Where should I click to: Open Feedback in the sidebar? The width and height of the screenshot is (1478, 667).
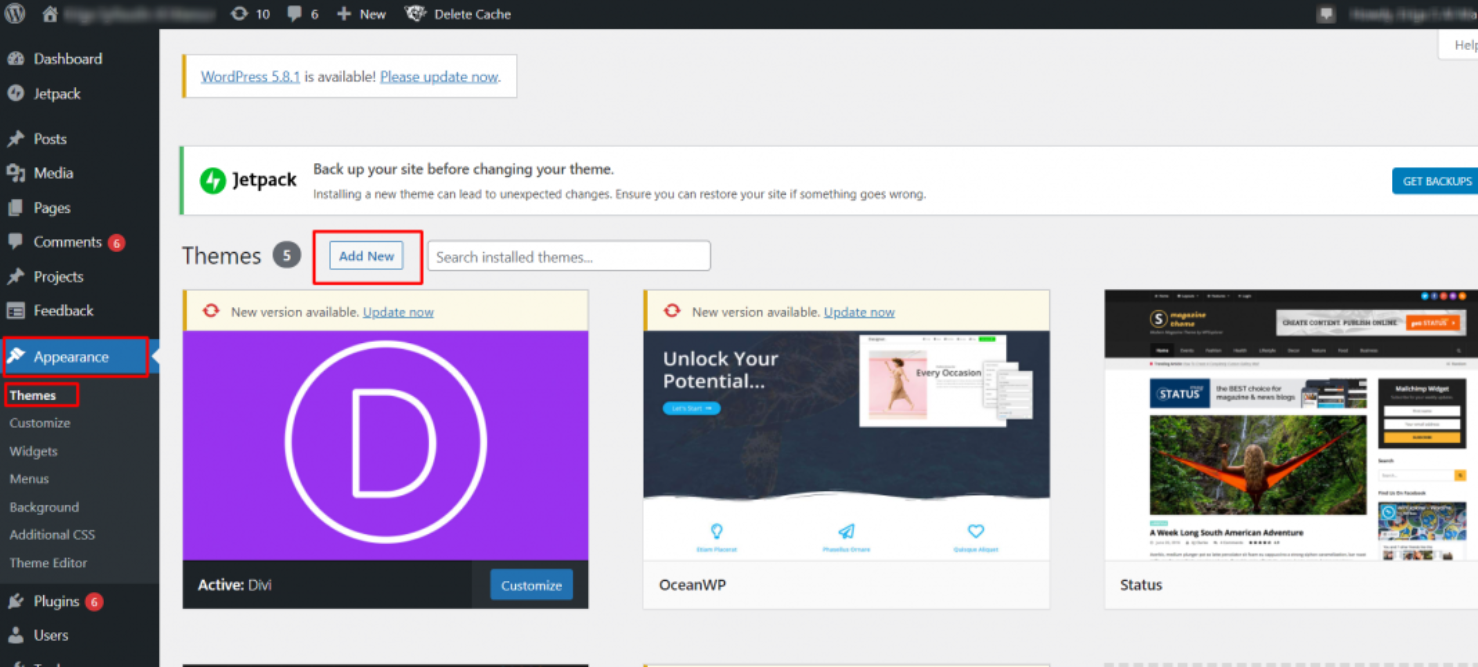click(63, 311)
